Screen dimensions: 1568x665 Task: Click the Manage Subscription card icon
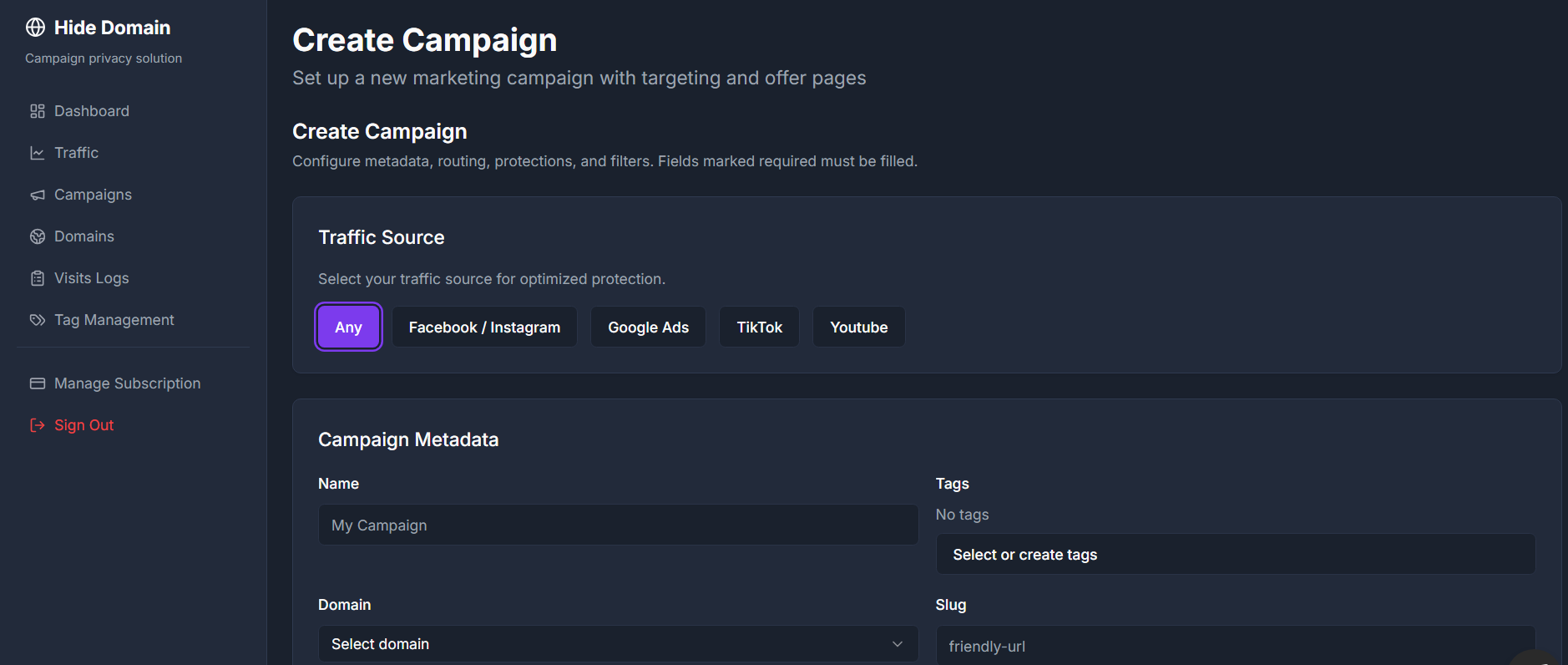(38, 383)
